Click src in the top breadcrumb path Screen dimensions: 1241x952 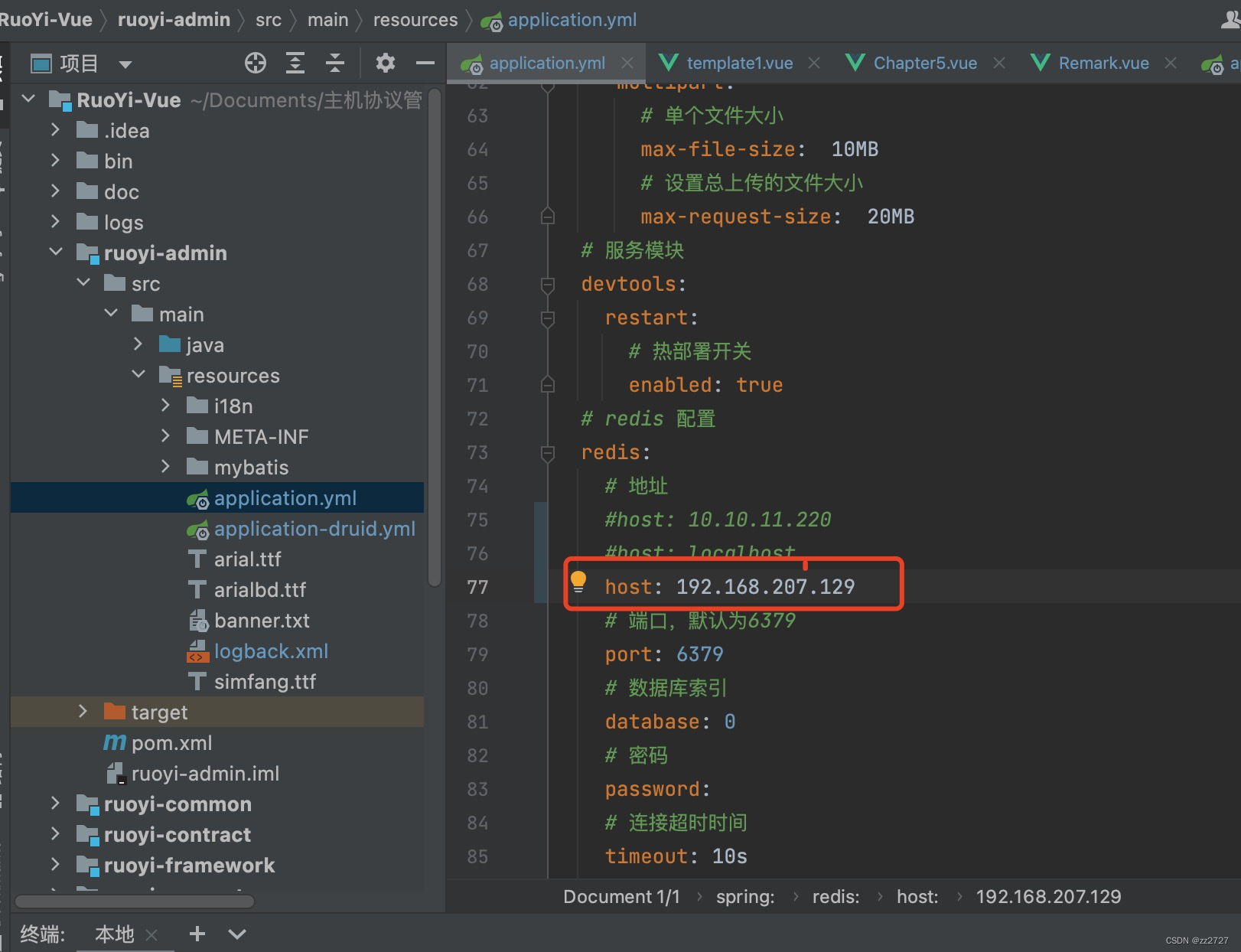point(269,20)
